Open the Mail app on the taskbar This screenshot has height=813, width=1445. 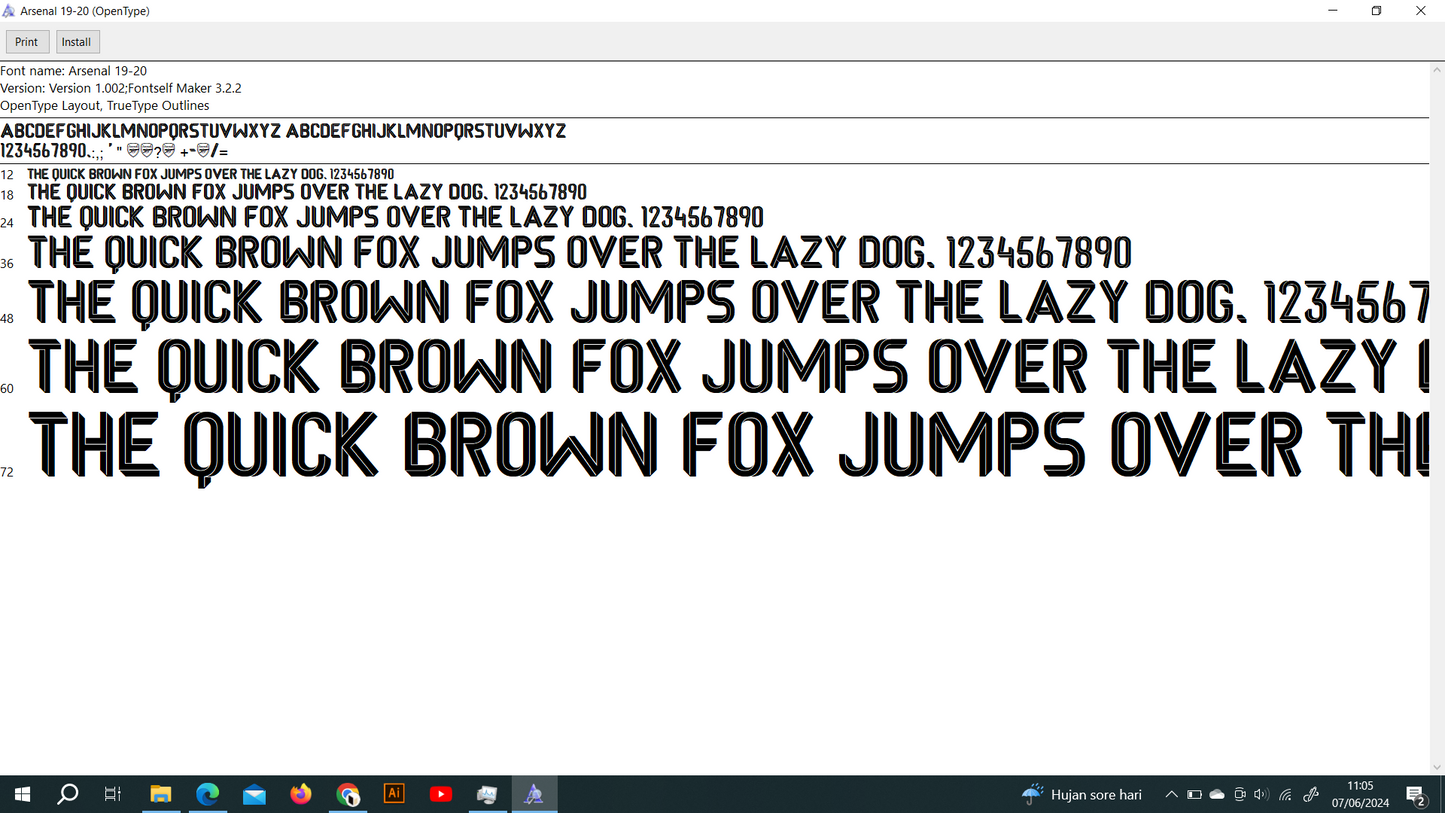click(254, 794)
